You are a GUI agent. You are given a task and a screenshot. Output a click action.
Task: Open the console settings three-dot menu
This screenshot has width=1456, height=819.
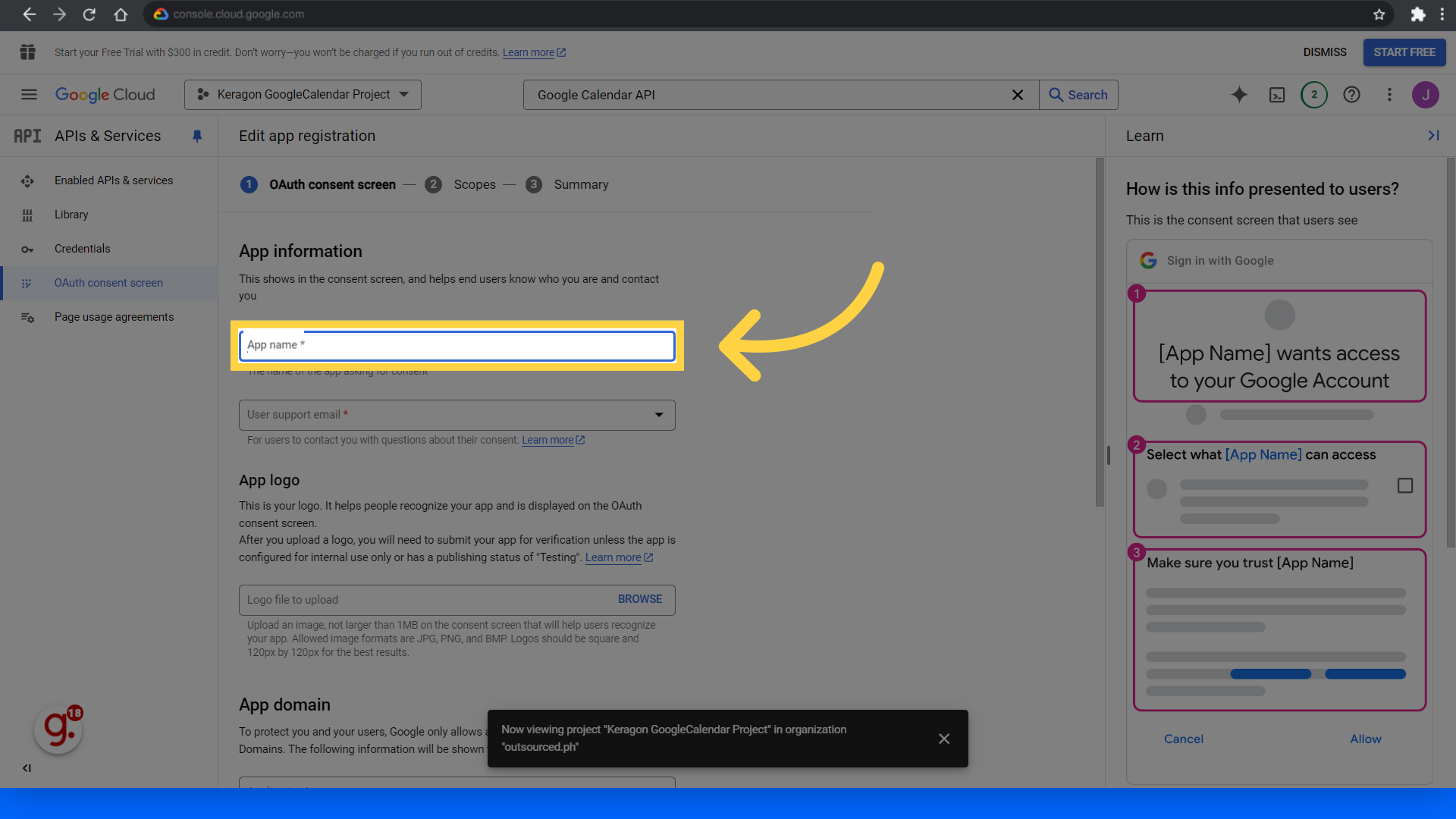pos(1389,95)
